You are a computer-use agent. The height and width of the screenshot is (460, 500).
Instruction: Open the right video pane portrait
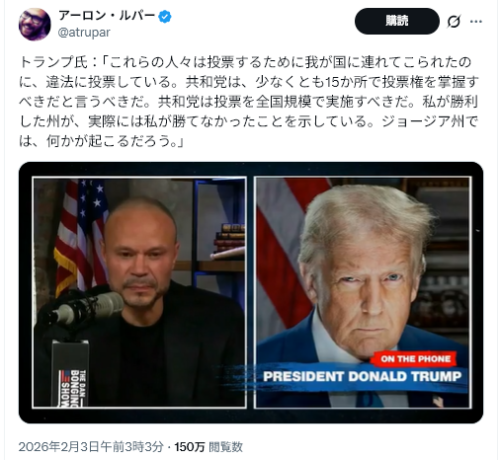pos(363,292)
